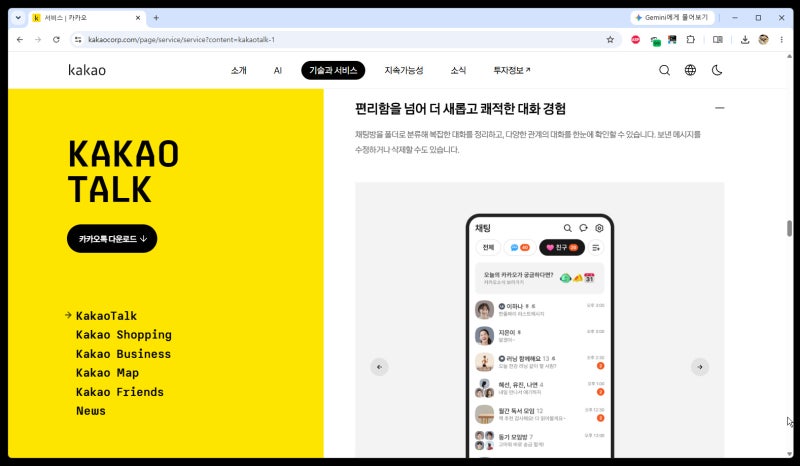Viewport: 800px width, 466px height.
Task: Open browser side panel icon
Action: click(717, 39)
